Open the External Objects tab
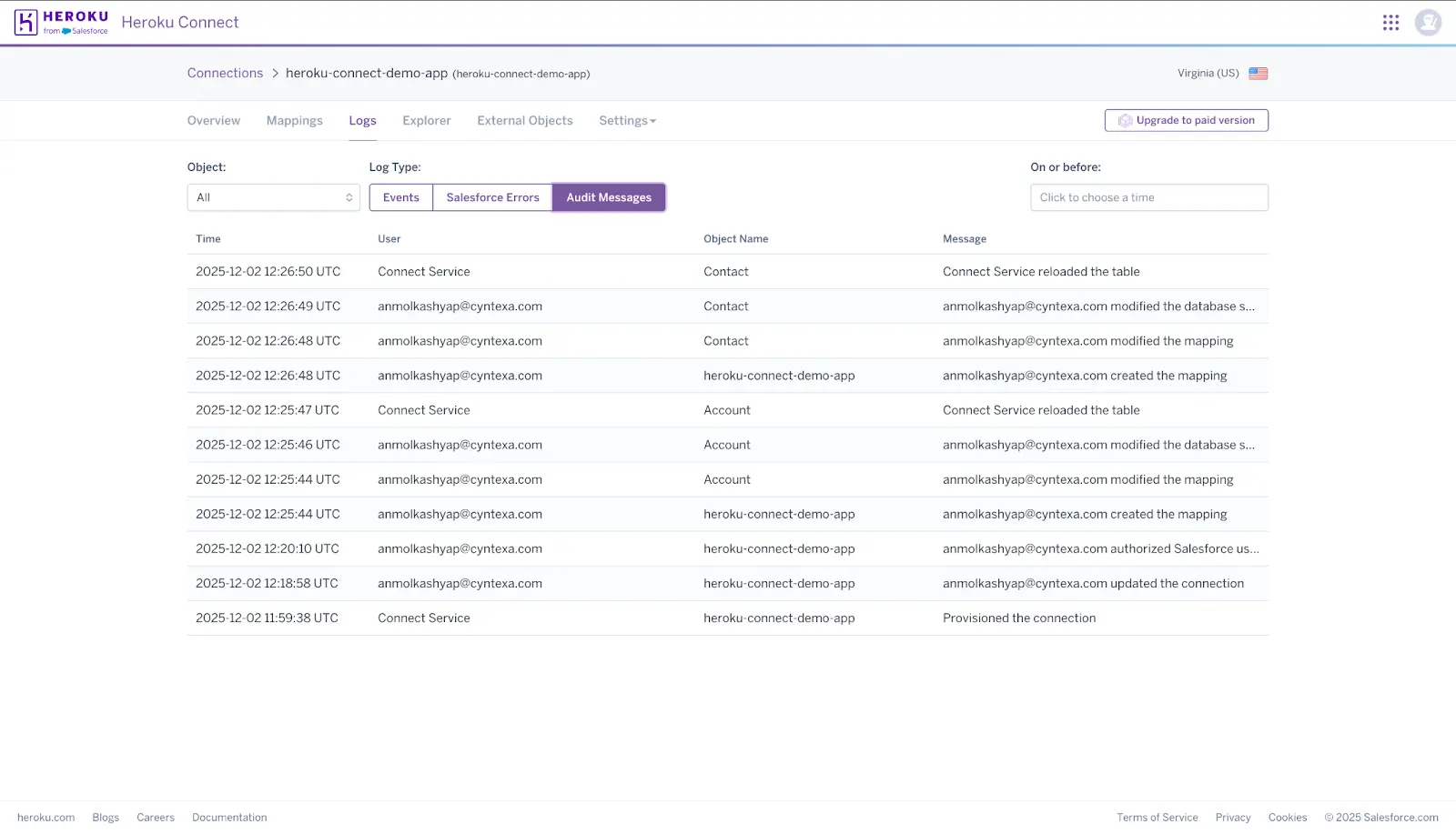 pos(524,120)
